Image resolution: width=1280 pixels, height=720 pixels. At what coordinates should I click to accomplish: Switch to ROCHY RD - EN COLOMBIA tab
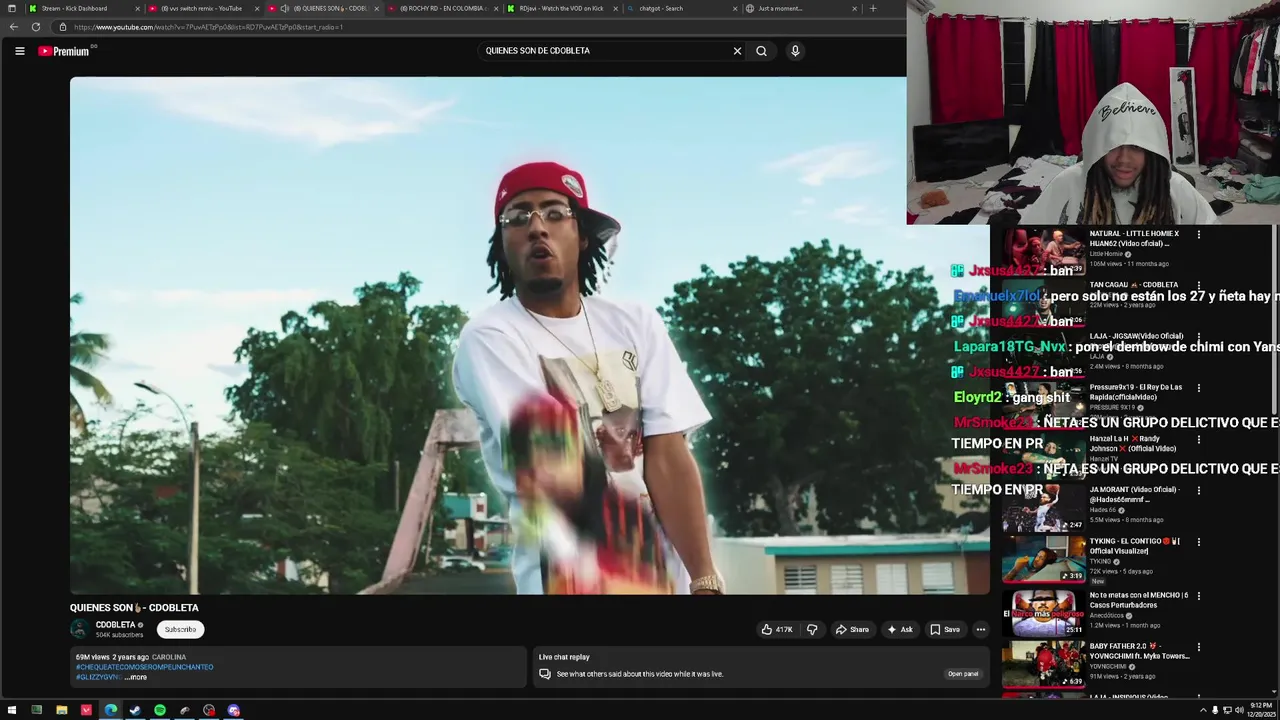click(442, 8)
